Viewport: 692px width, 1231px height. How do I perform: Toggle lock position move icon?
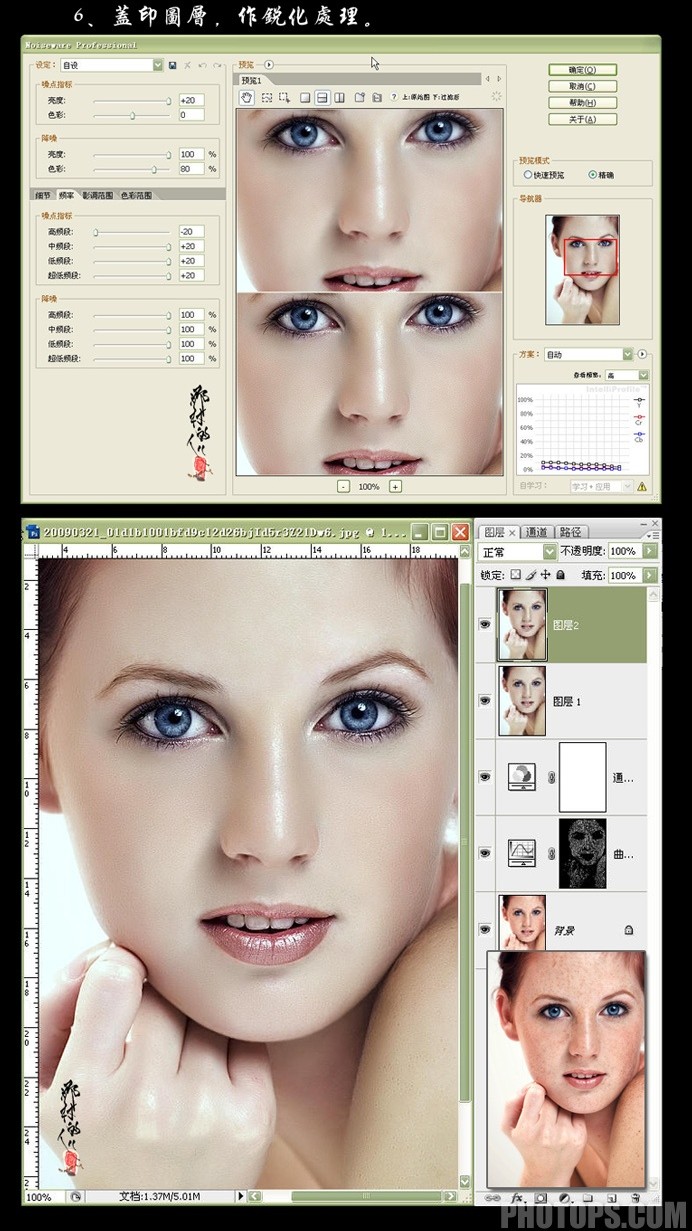click(546, 575)
